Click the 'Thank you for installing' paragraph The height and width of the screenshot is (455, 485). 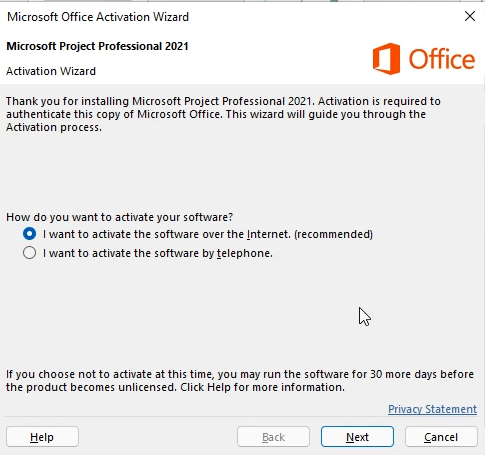(x=223, y=114)
